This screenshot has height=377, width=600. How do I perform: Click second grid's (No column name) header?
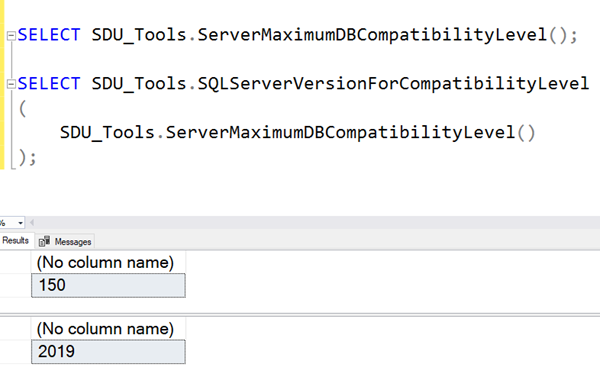click(x=108, y=329)
